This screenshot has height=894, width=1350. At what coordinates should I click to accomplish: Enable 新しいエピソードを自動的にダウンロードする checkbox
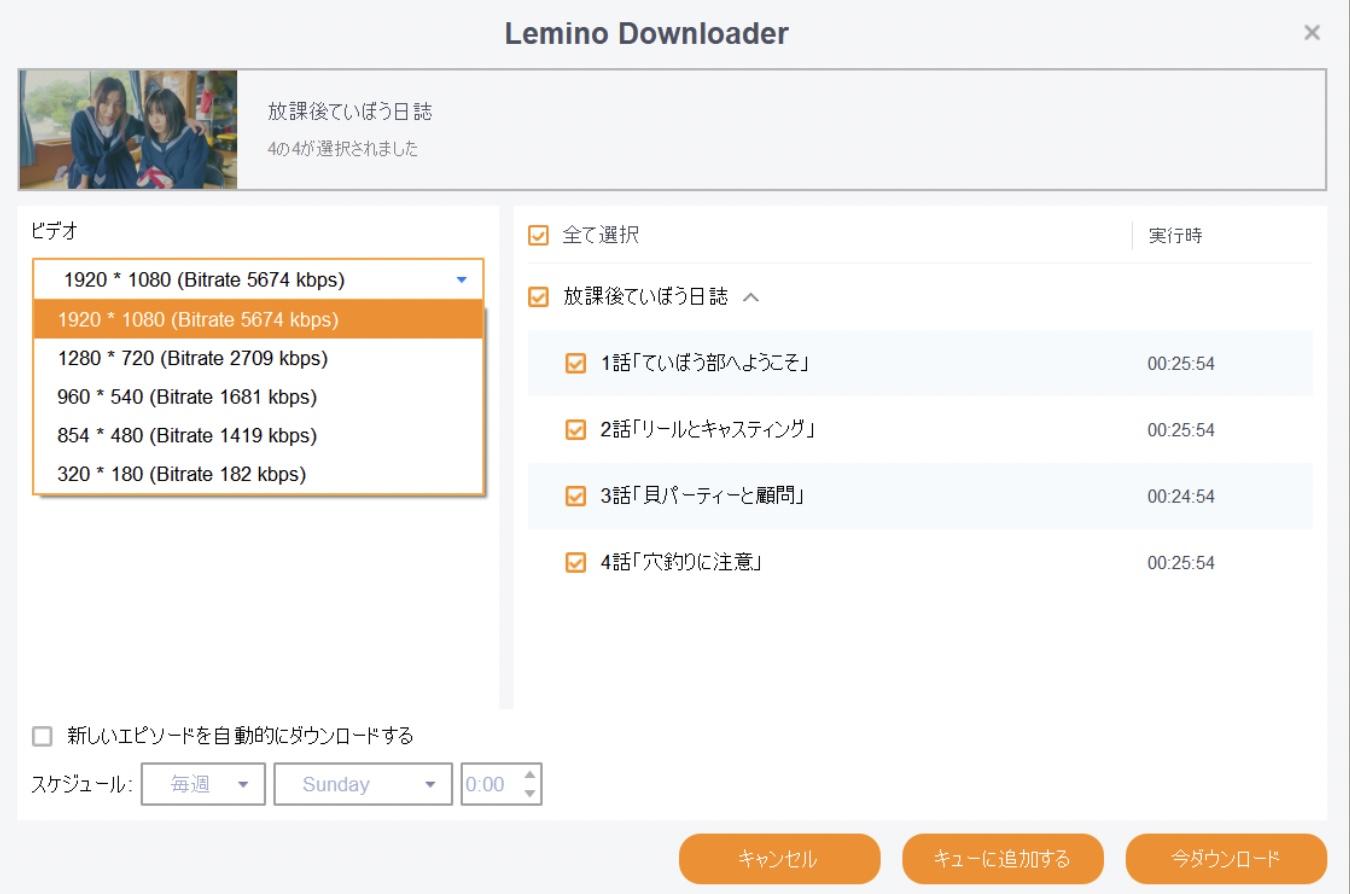42,737
